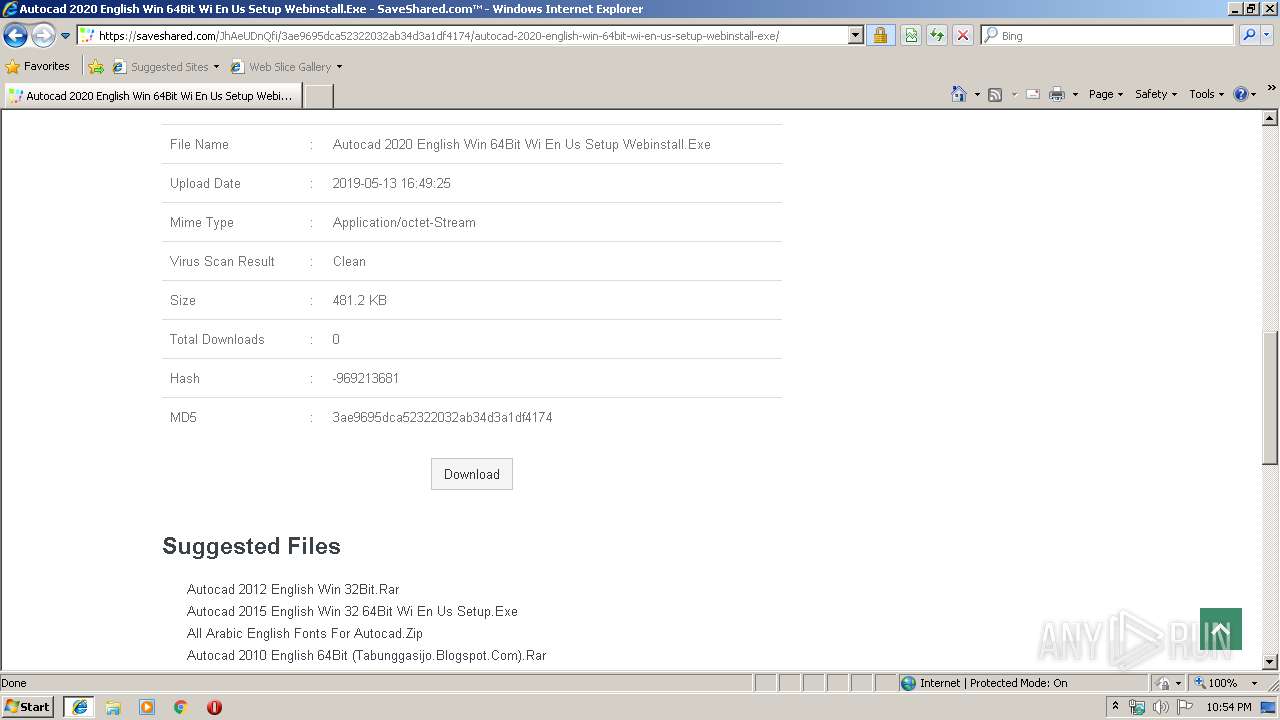Screen dimensions: 1280x720
Task: Expand command bar overflow chevron
Action: [x=1271, y=88]
